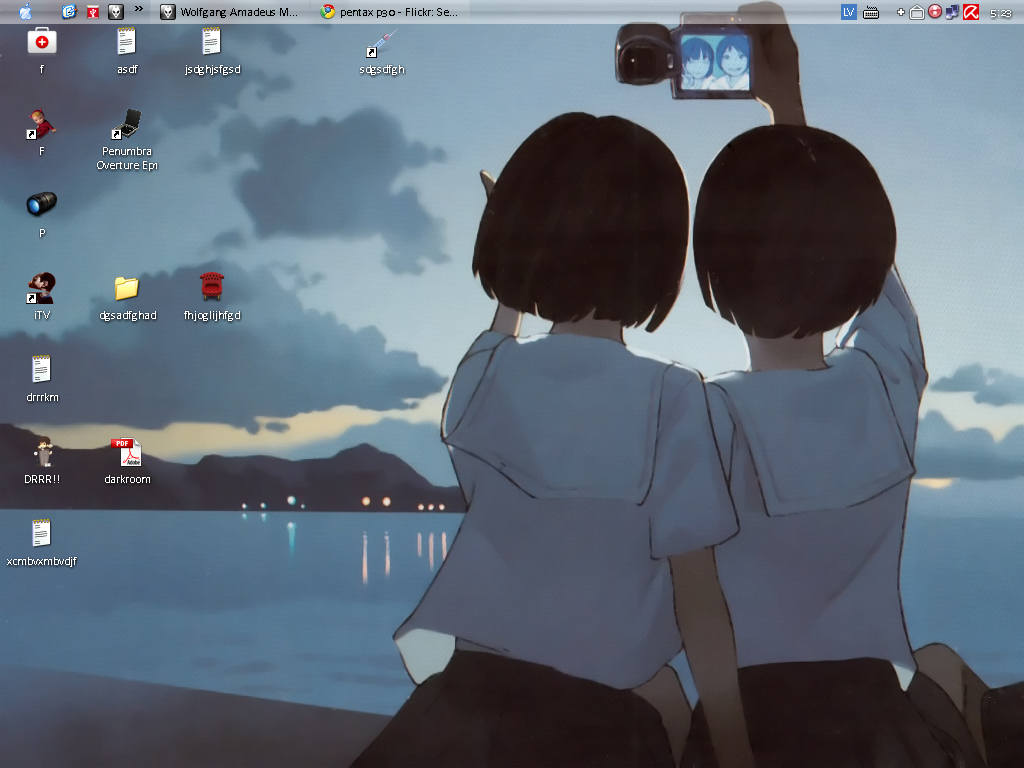Viewport: 1024px width, 768px height.
Task: Open the first-aid kit icon labeled f
Action: (42, 42)
